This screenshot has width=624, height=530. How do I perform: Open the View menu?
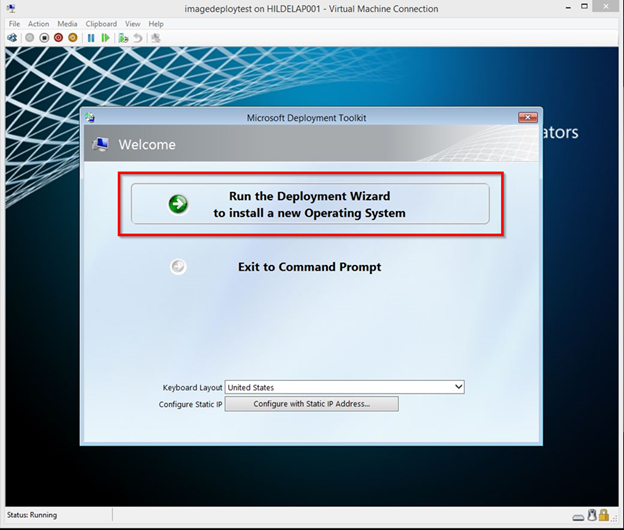pyautogui.click(x=133, y=24)
